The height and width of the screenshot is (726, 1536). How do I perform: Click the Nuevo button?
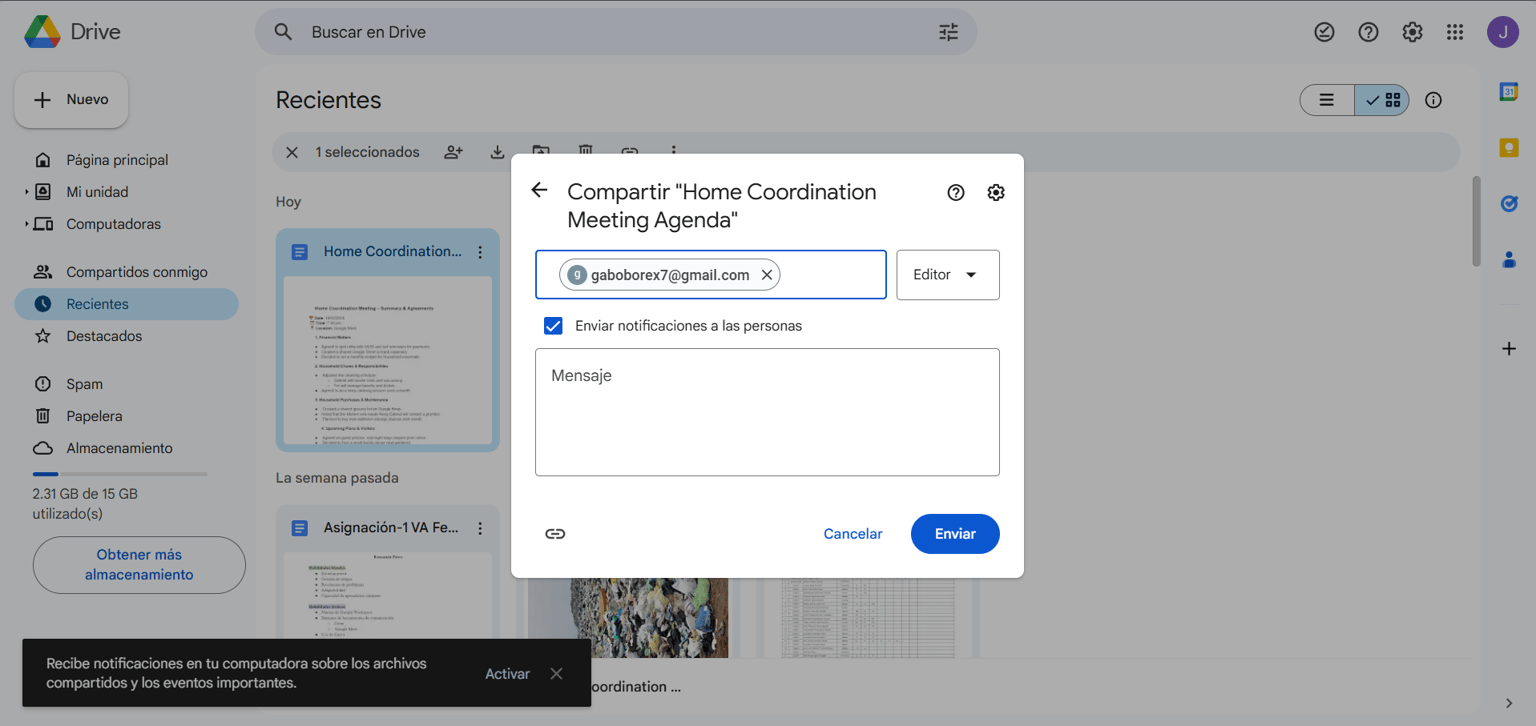[x=71, y=100]
